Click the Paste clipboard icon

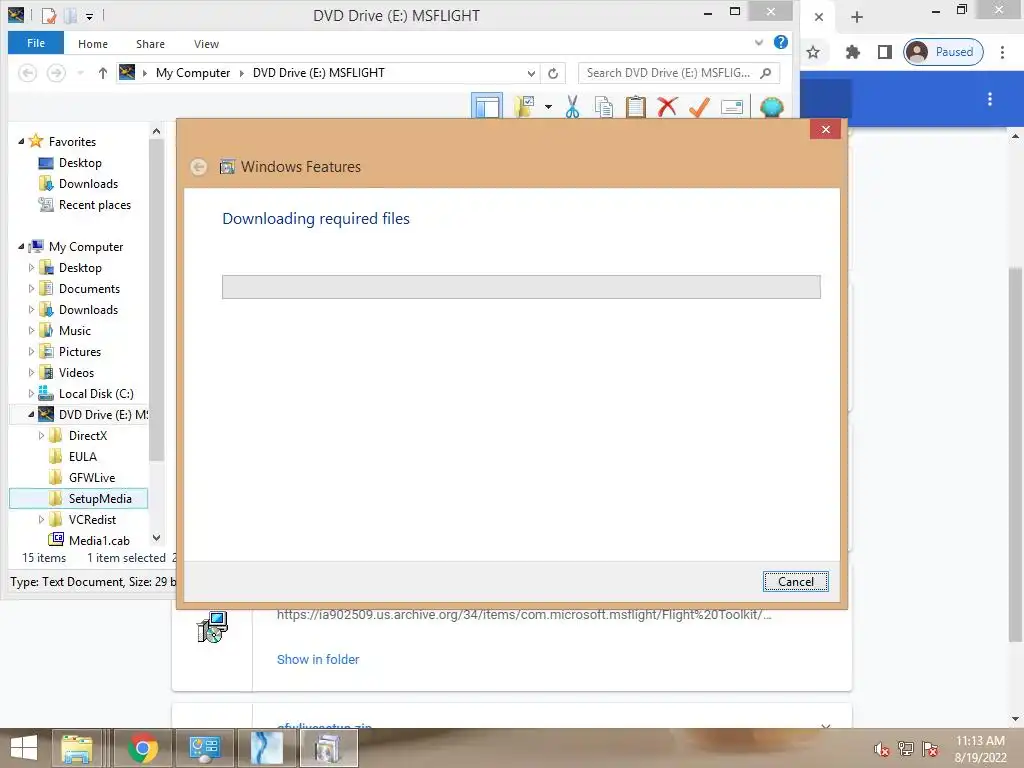click(635, 106)
